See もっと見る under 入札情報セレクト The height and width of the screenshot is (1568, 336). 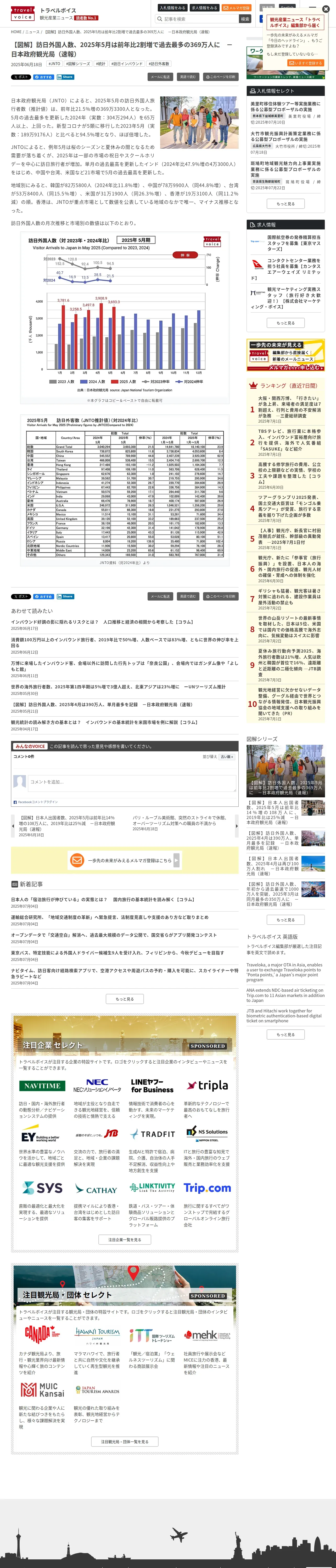click(285, 204)
